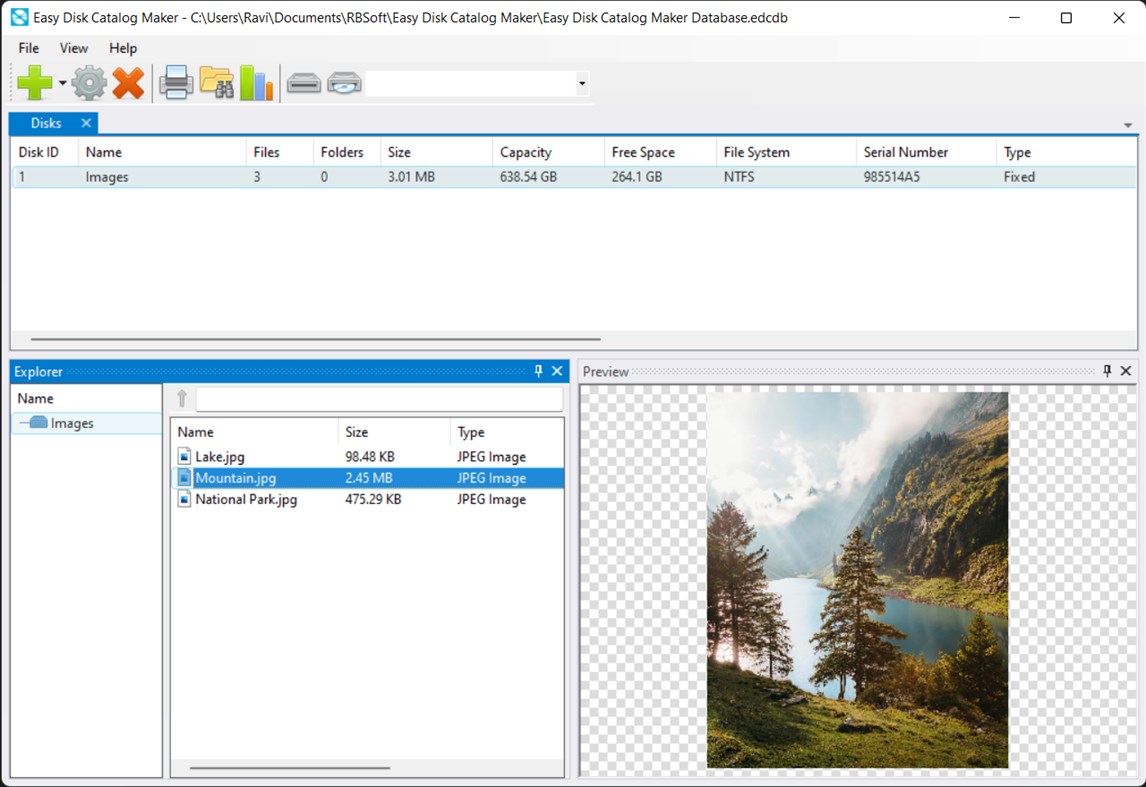1146x787 pixels.
Task: Click the first disk drive icon
Action: 304,84
